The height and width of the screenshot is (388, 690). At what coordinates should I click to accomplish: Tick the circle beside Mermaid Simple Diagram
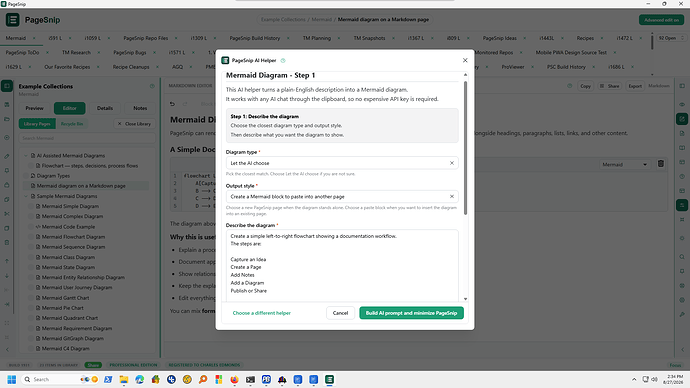point(31,206)
